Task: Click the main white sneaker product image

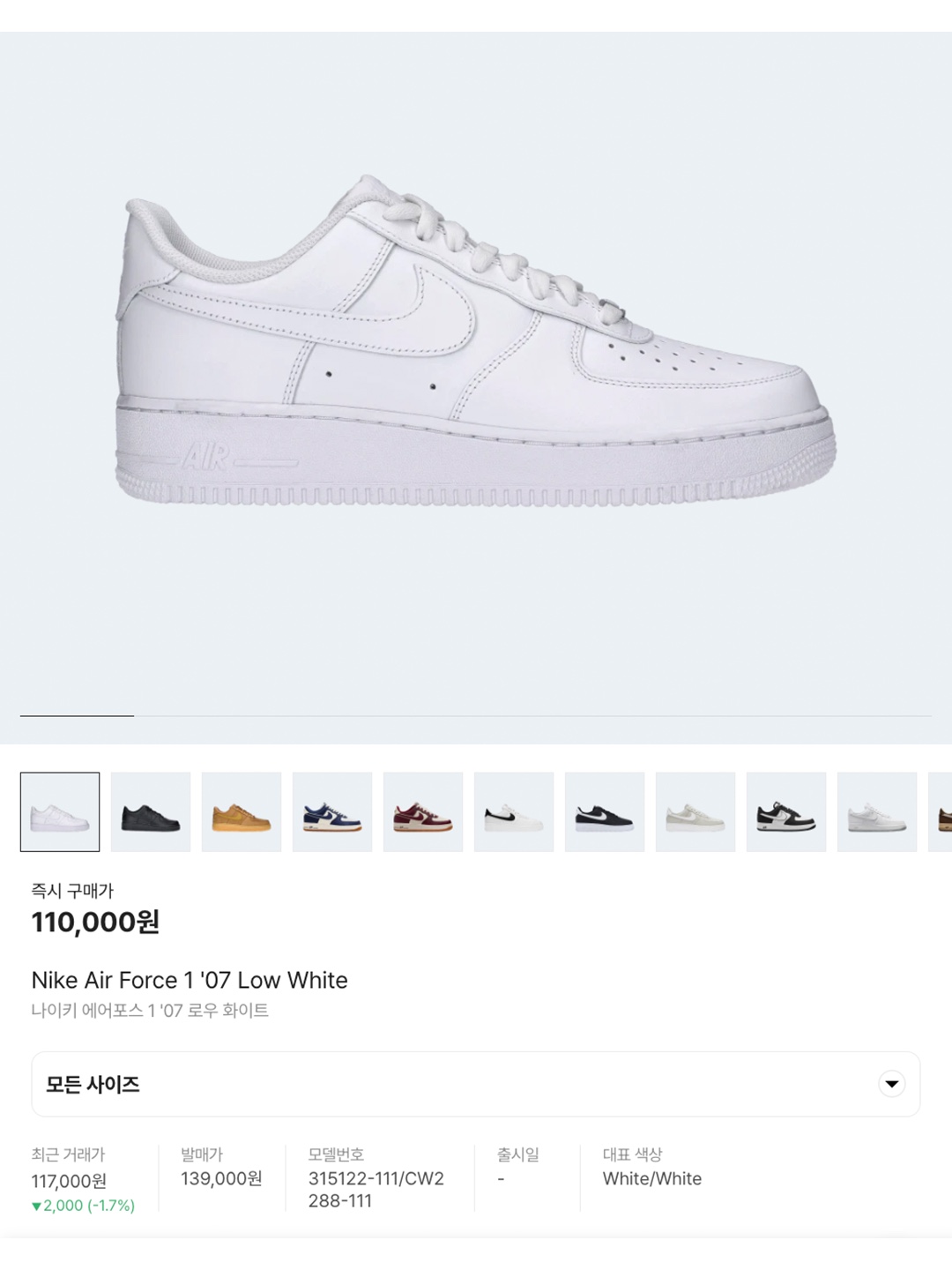Action: click(476, 340)
